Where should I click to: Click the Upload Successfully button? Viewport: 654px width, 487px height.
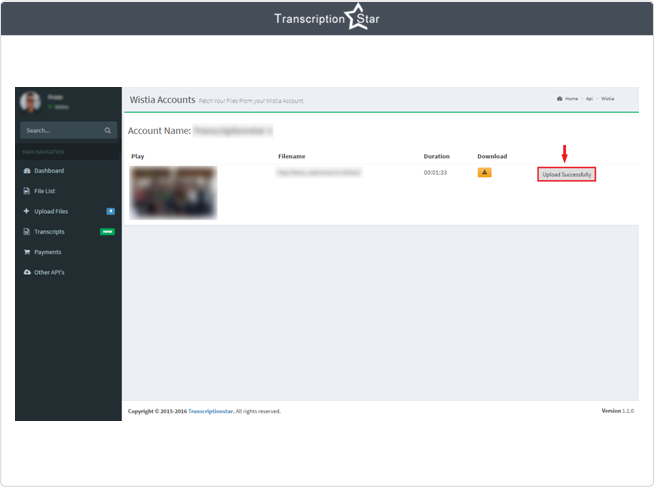point(566,174)
